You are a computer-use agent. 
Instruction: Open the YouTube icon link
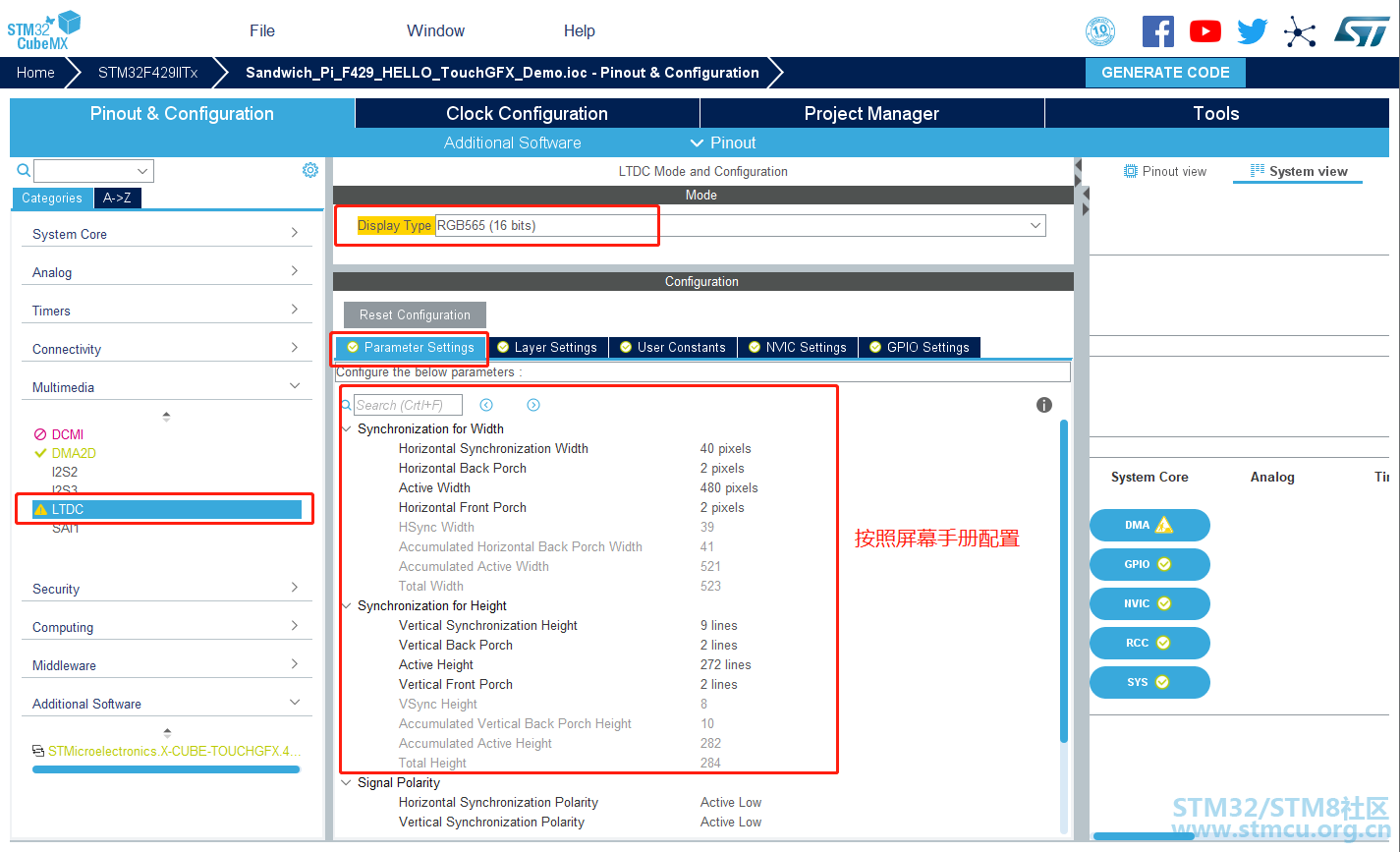tap(1205, 31)
